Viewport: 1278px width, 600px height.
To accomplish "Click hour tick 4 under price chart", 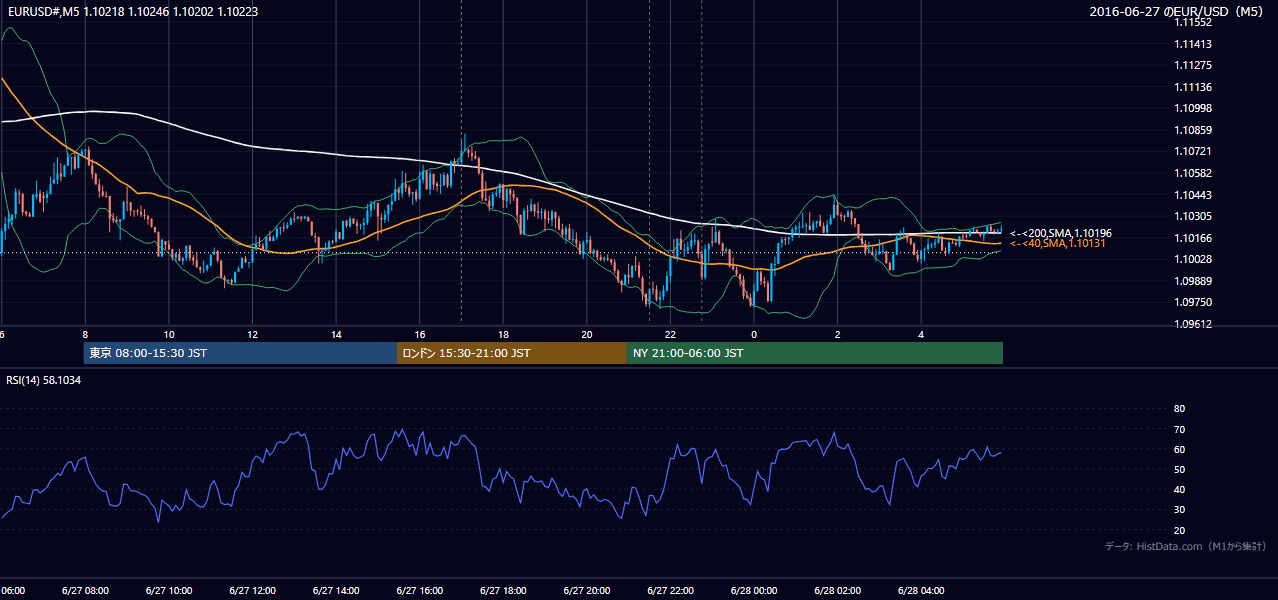I will pyautogui.click(x=921, y=334).
